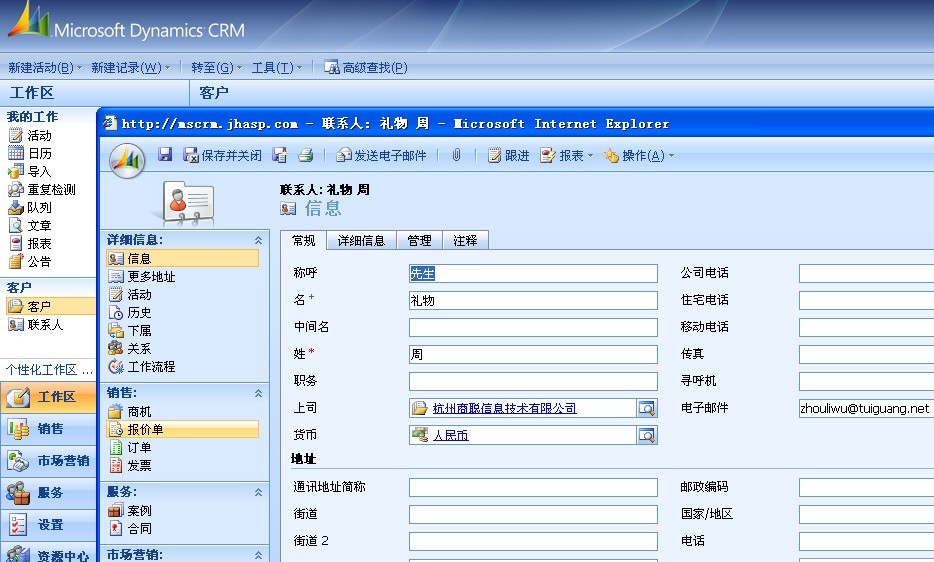The width and height of the screenshot is (934, 562).
Task: Click Send Email (发送电子邮件)
Action: [x=381, y=156]
